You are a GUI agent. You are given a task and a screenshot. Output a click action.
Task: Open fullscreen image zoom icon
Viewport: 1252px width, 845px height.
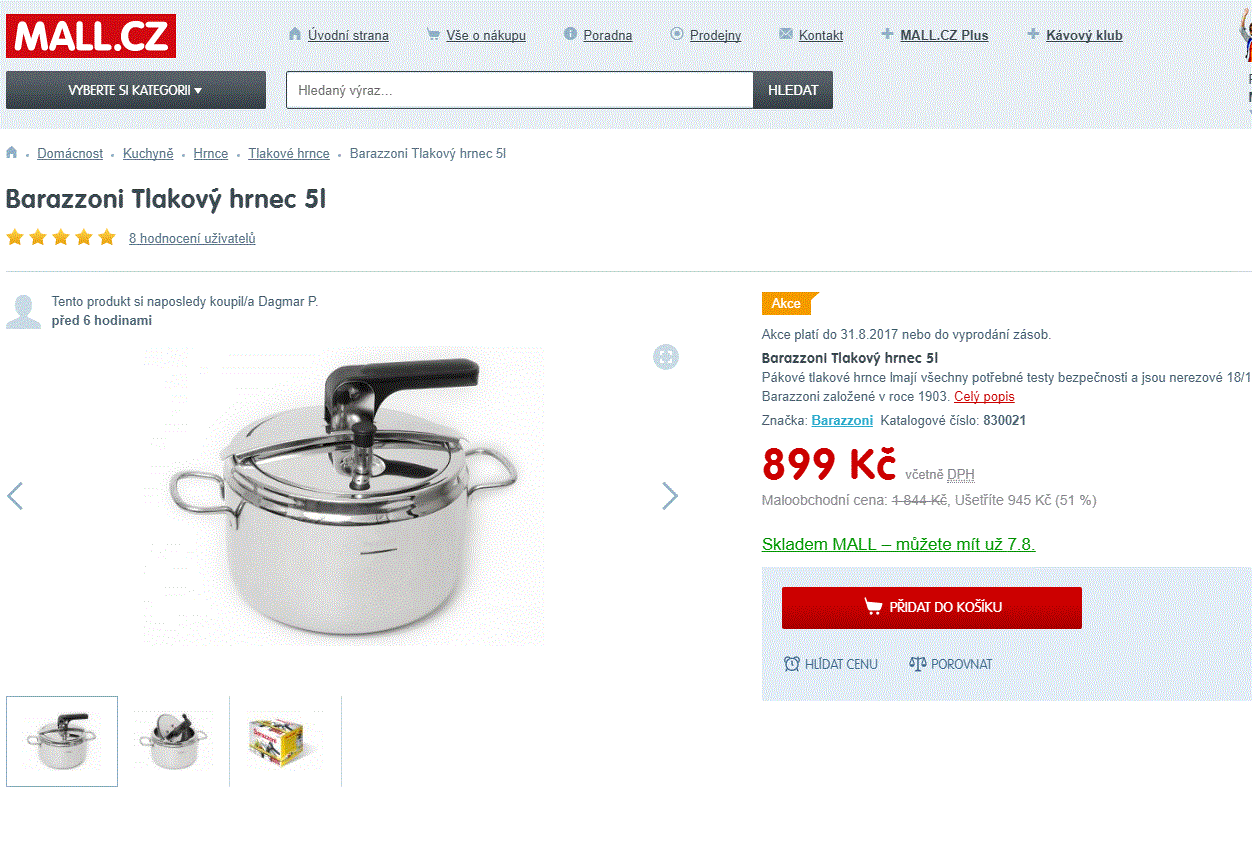tap(666, 357)
